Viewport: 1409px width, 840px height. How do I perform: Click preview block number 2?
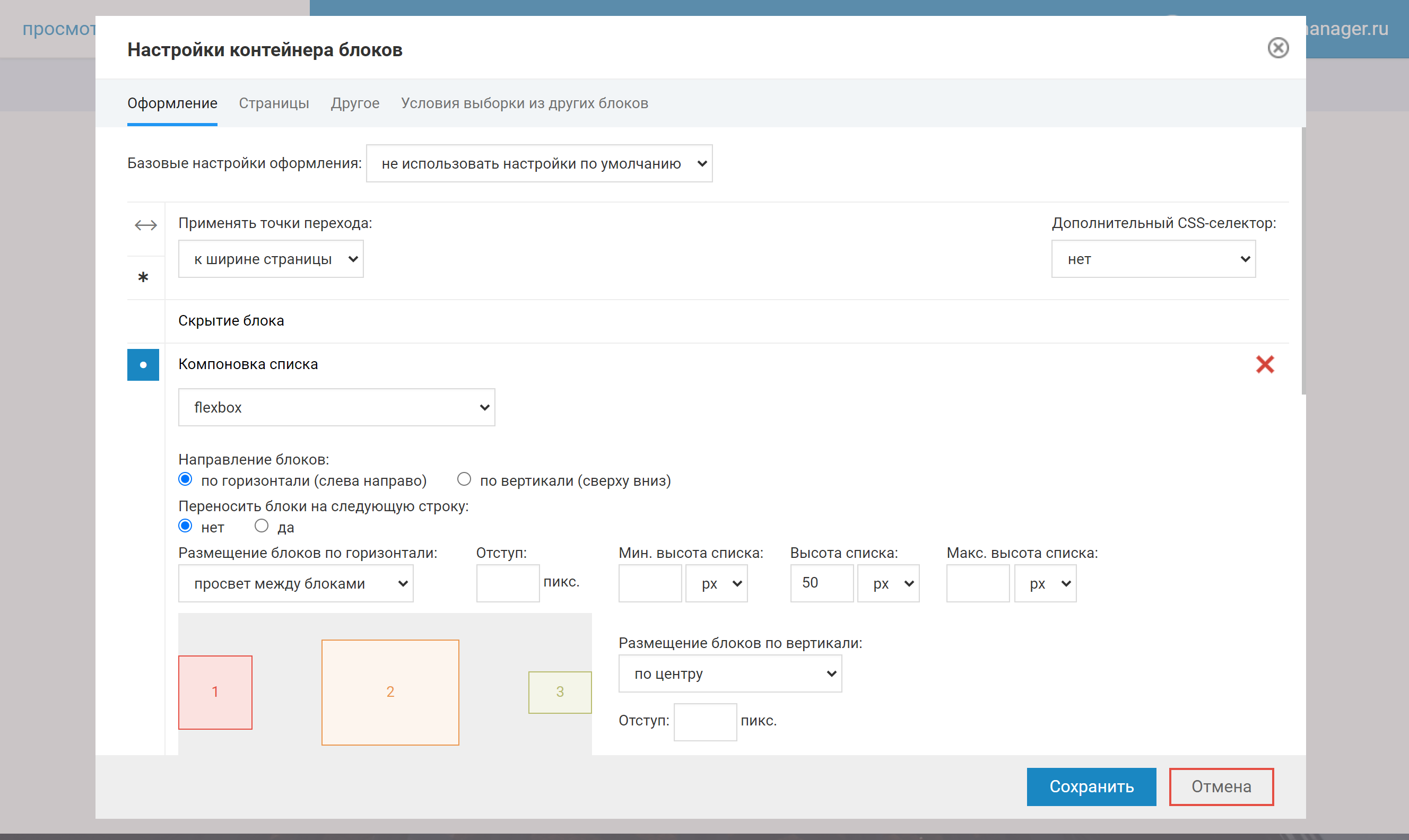point(390,692)
